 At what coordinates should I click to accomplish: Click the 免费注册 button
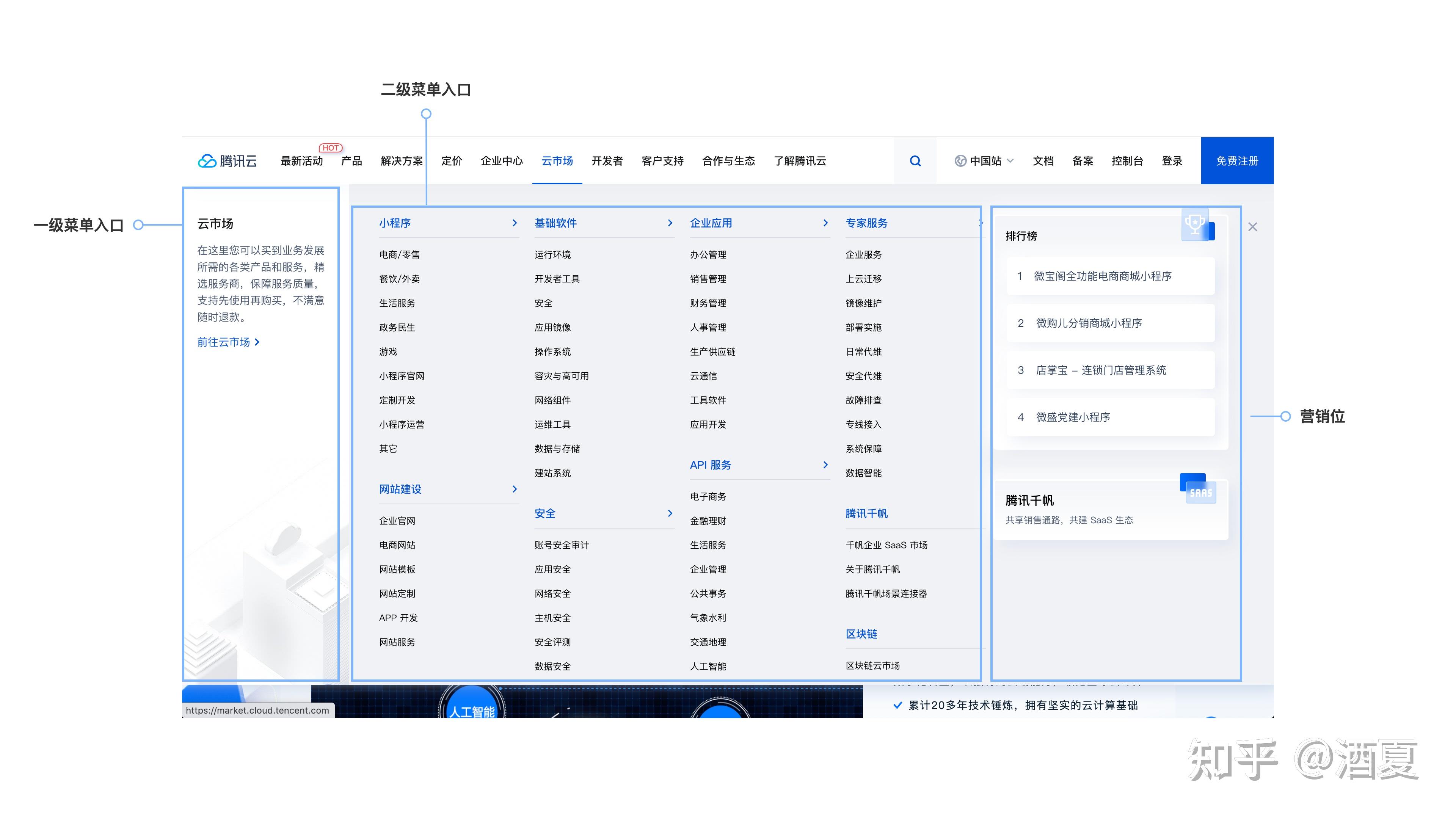[x=1237, y=160]
